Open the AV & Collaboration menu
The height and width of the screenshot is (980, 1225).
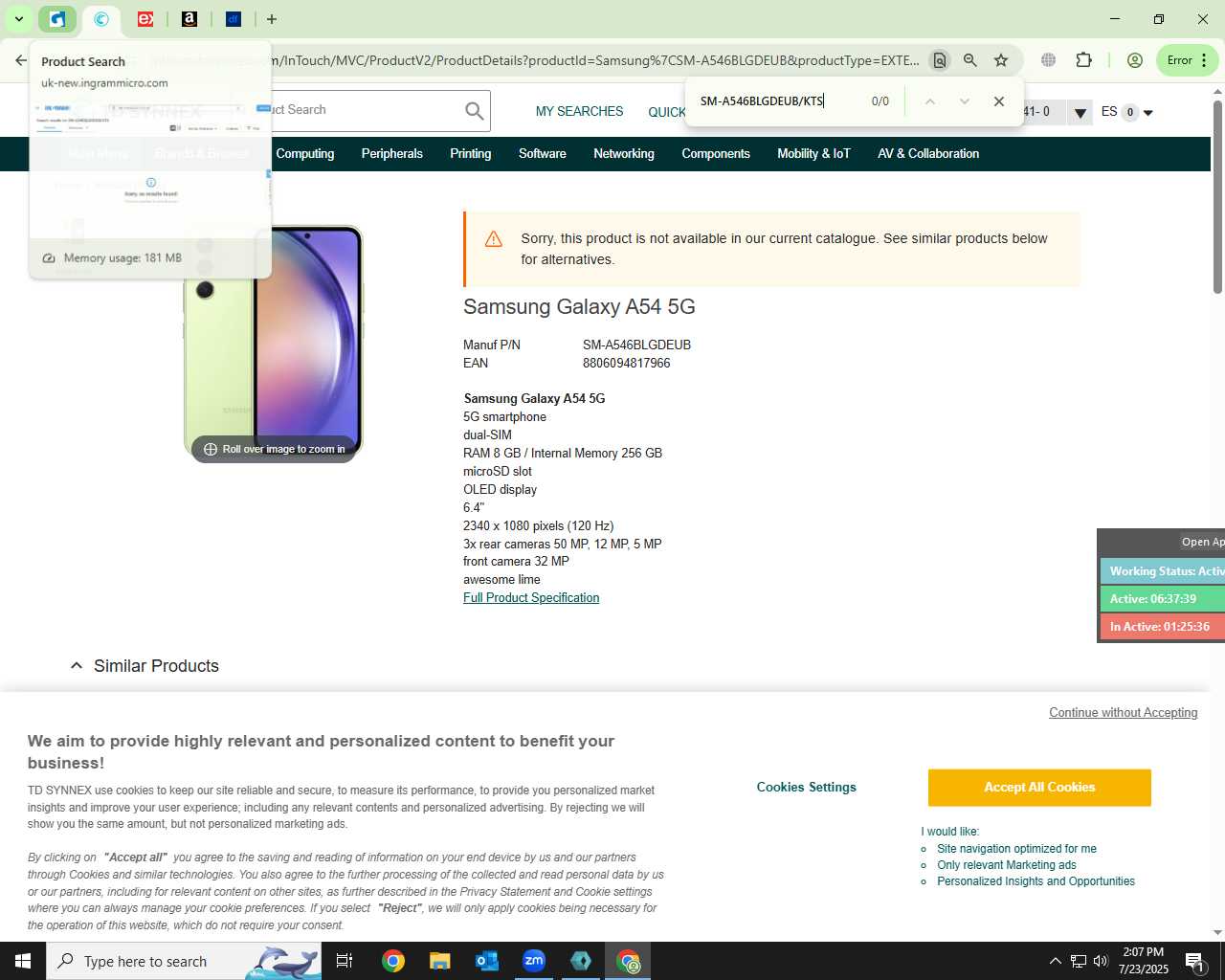[x=928, y=154]
